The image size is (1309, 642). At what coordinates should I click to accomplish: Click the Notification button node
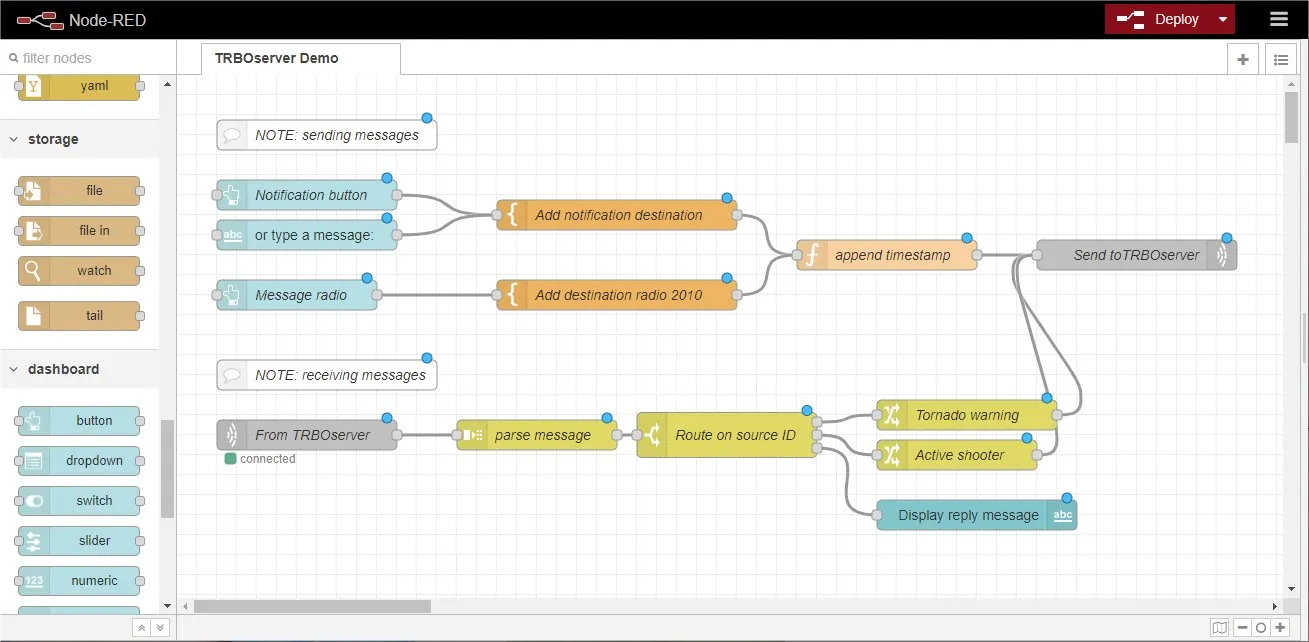tap(307, 195)
